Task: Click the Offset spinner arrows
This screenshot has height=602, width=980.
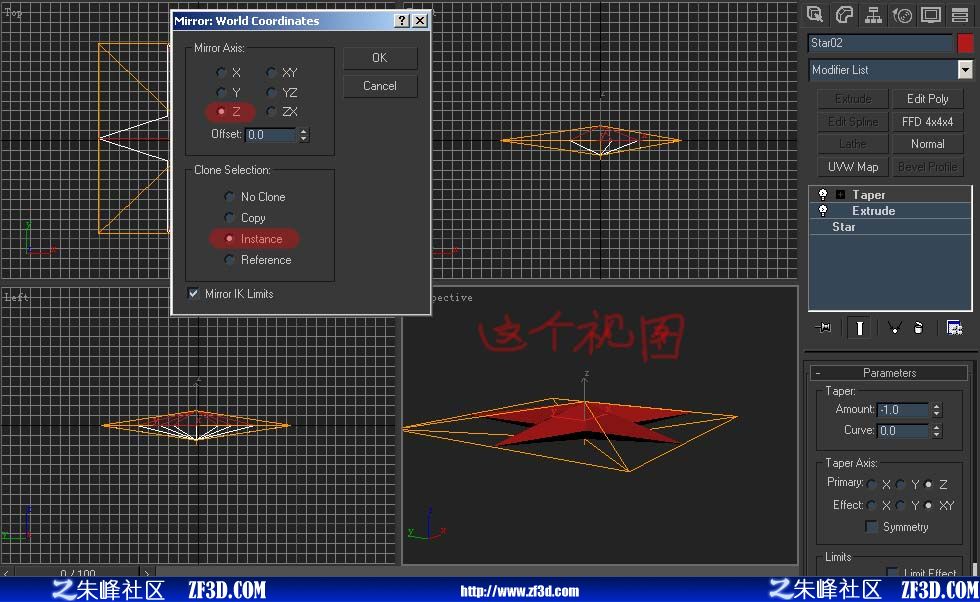Action: click(x=304, y=134)
